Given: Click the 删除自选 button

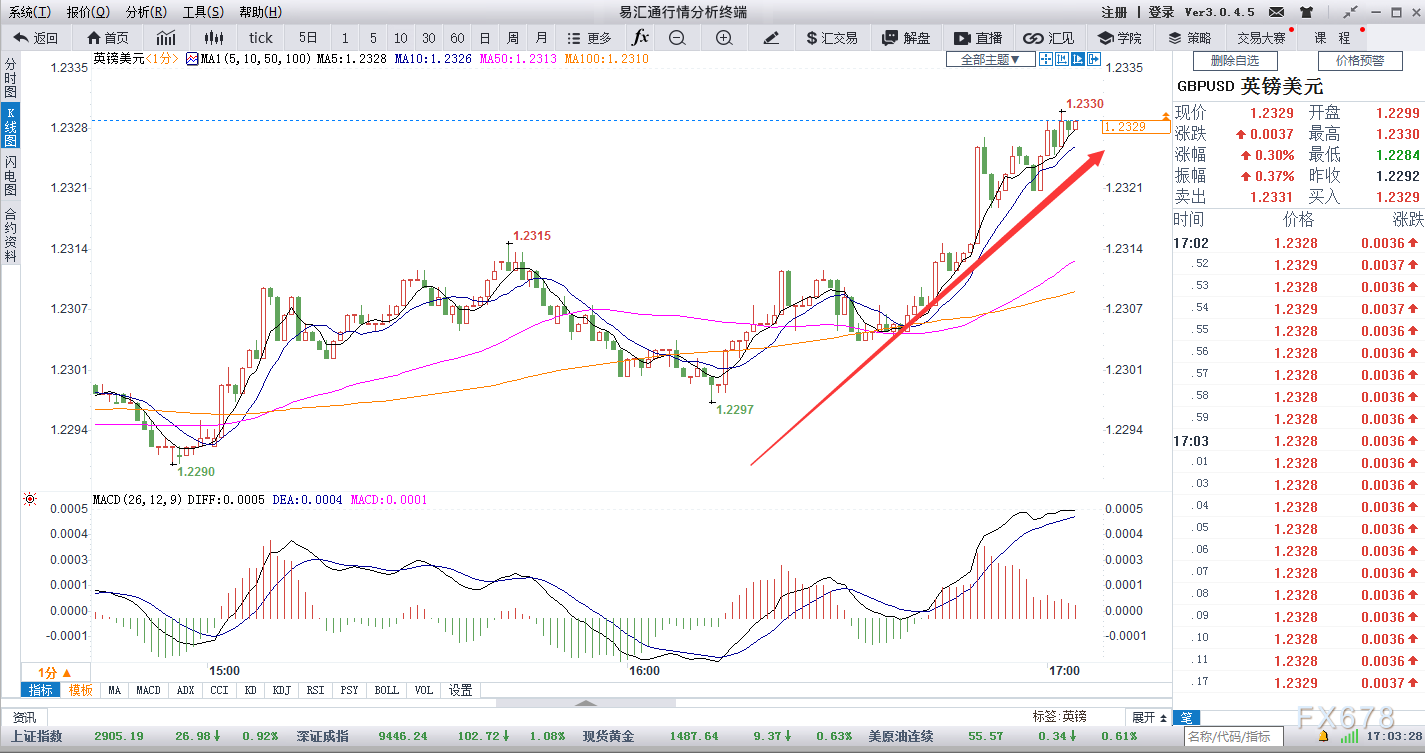Looking at the screenshot, I should (x=1235, y=61).
